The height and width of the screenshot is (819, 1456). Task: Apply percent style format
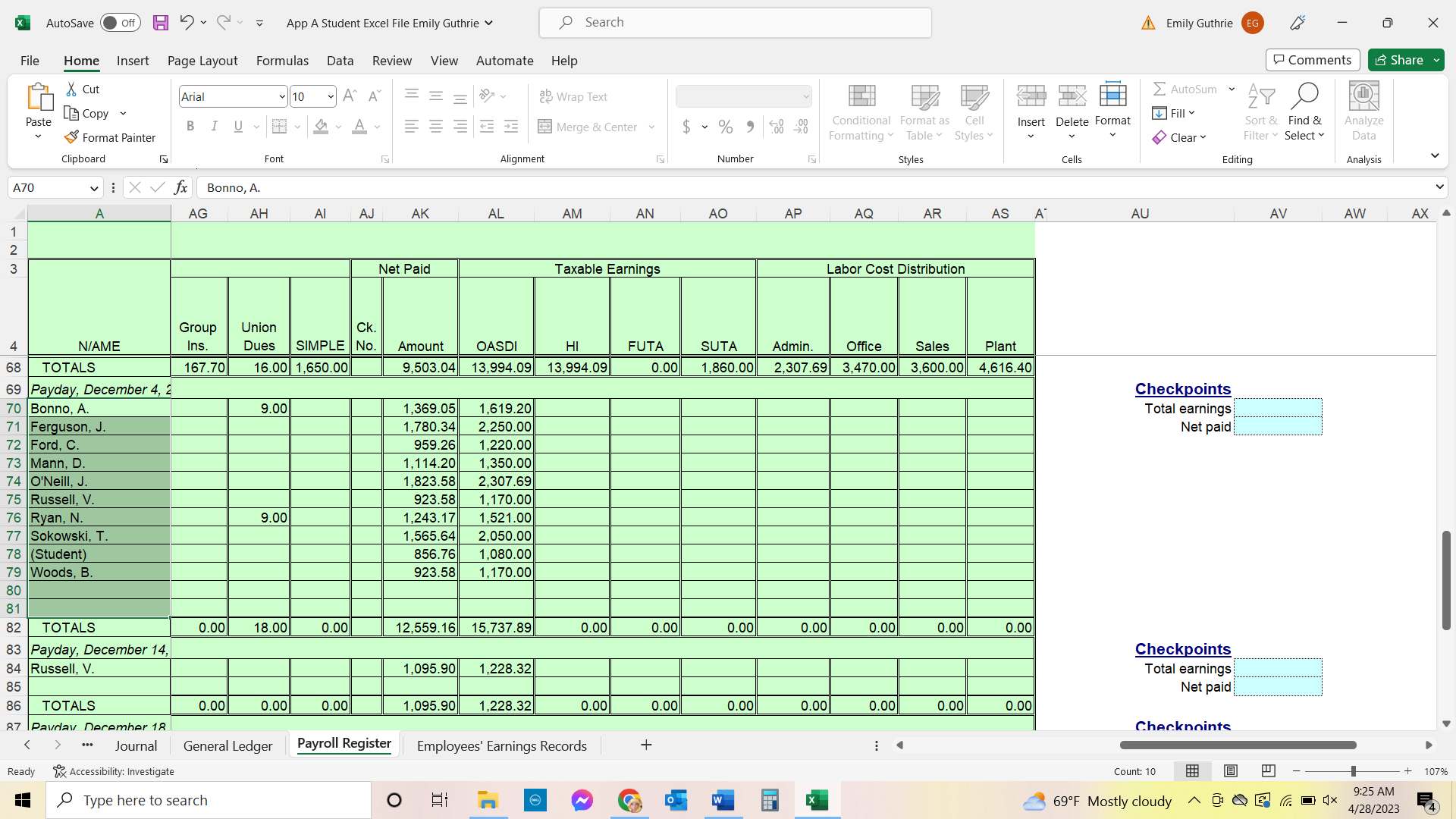[x=726, y=127]
